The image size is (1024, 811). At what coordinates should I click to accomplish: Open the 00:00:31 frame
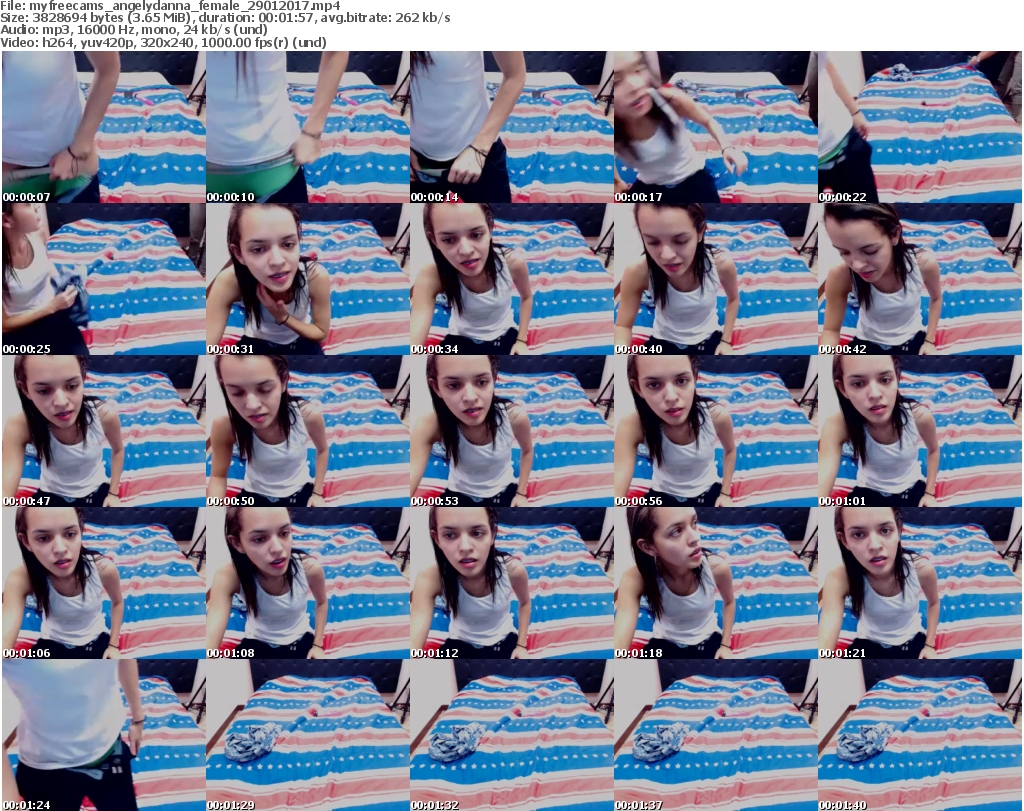click(307, 279)
